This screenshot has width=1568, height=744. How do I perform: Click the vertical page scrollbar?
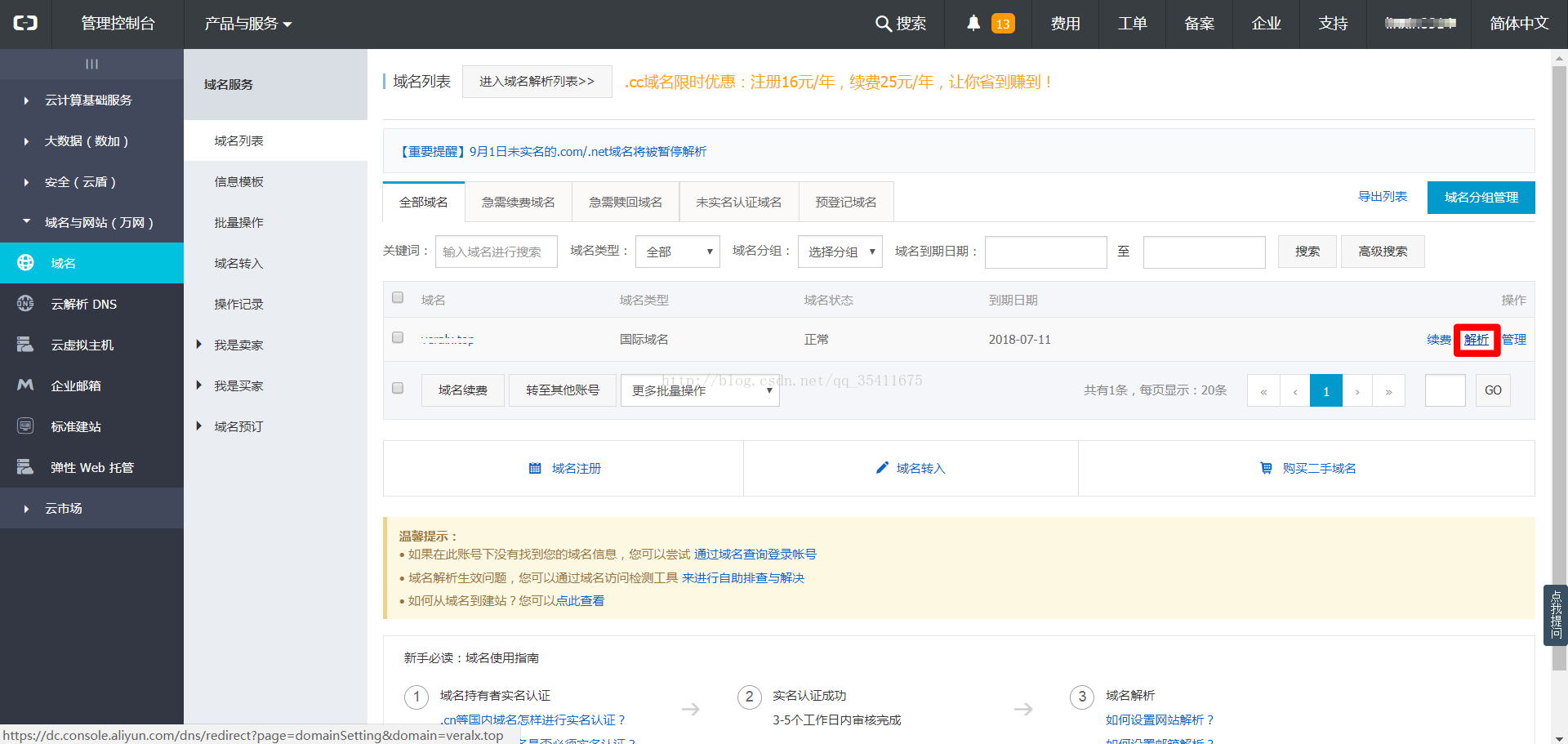(x=1559, y=368)
